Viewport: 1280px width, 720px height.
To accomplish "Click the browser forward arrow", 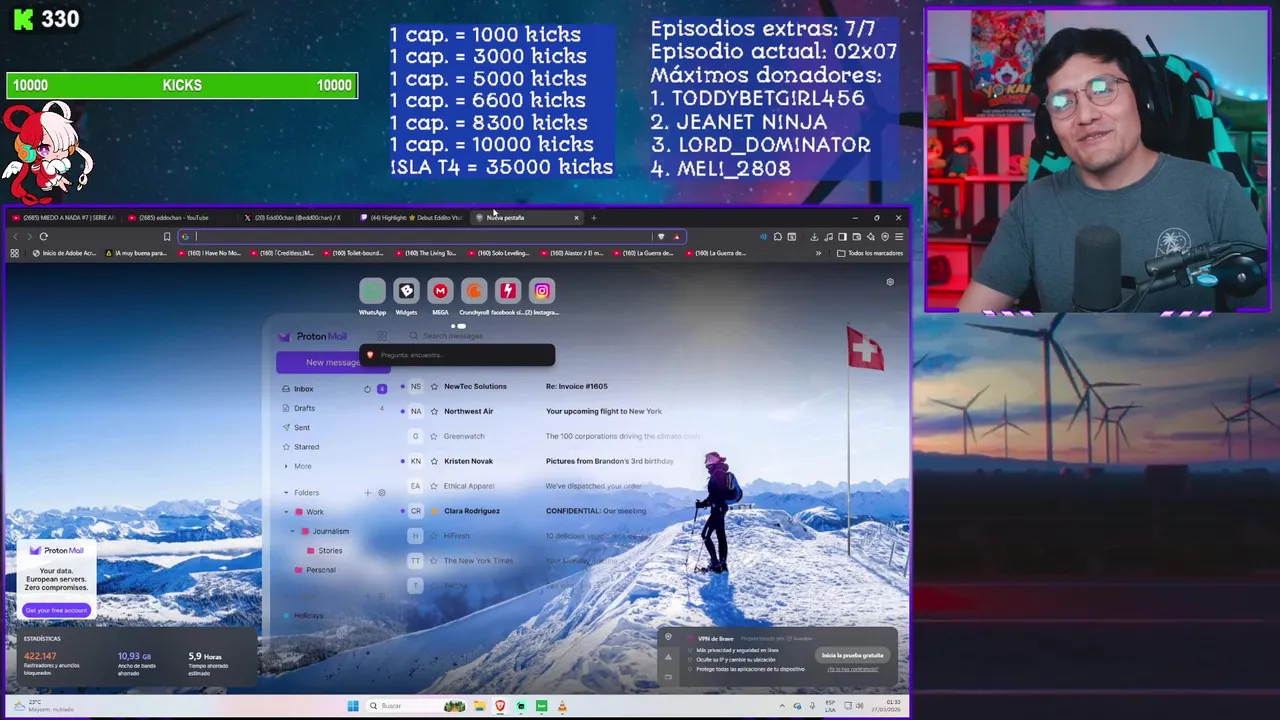I will click(x=29, y=237).
